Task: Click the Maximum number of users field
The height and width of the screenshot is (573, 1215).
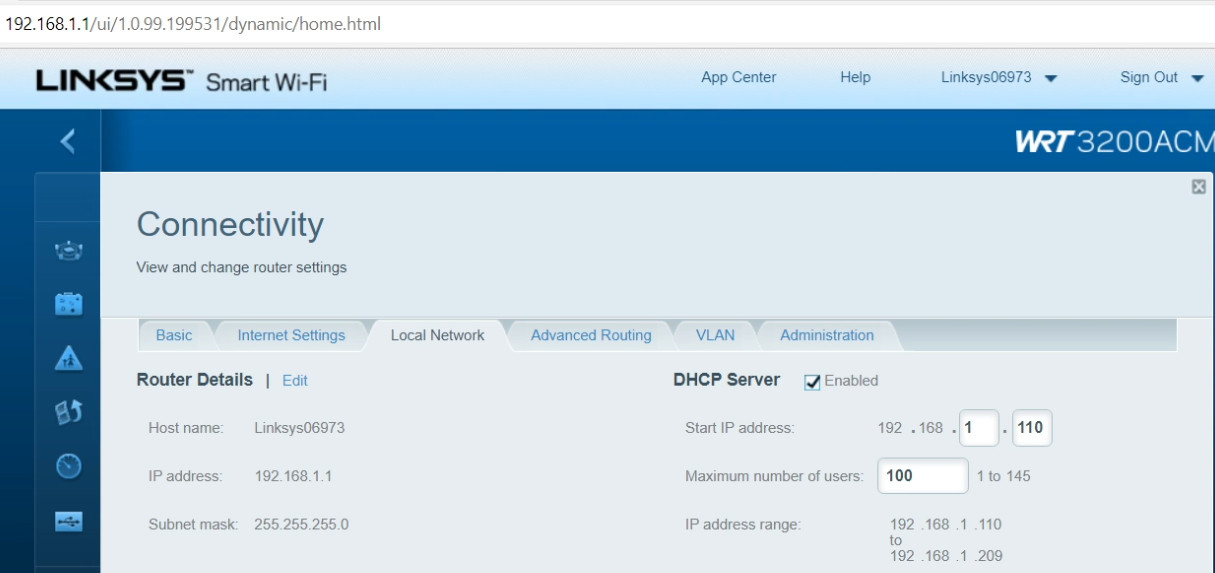Action: (x=922, y=476)
